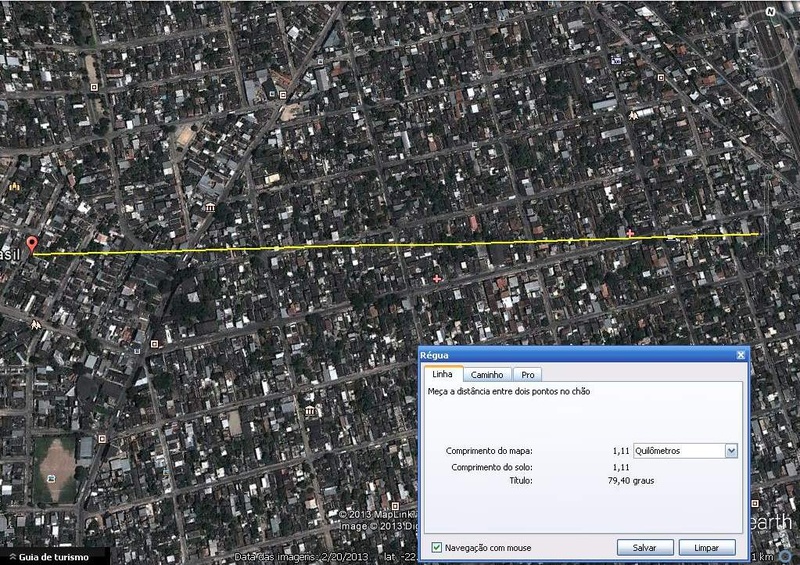Click the 1 km scale legend

click(x=762, y=556)
